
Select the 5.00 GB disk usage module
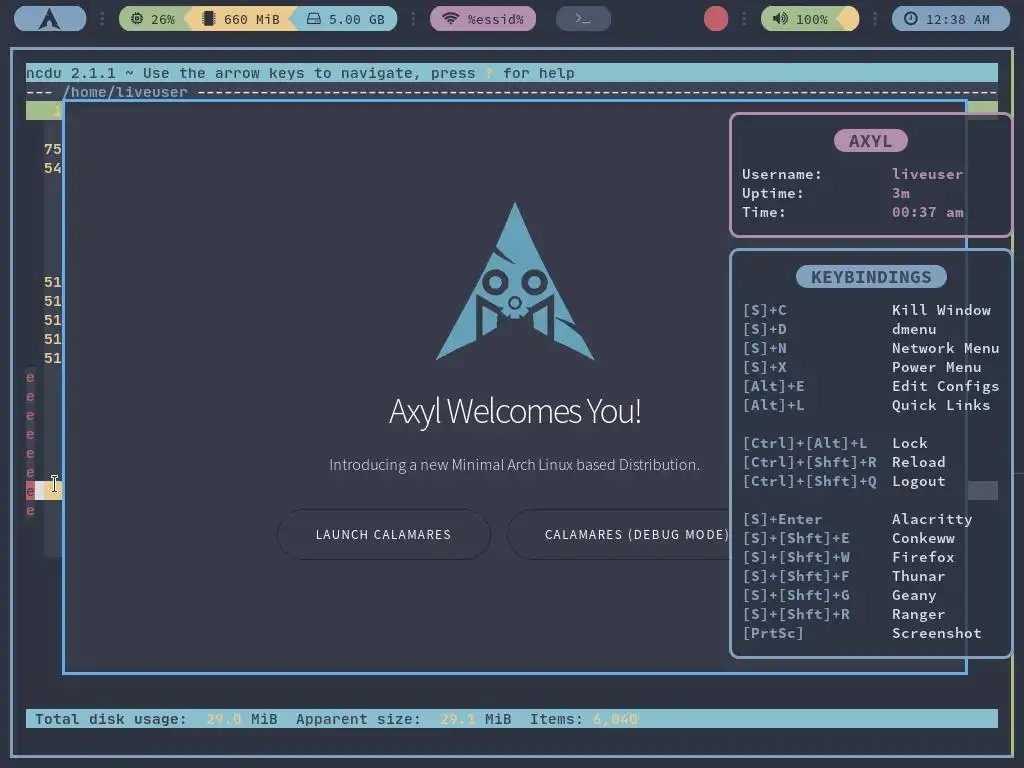pyautogui.click(x=345, y=19)
